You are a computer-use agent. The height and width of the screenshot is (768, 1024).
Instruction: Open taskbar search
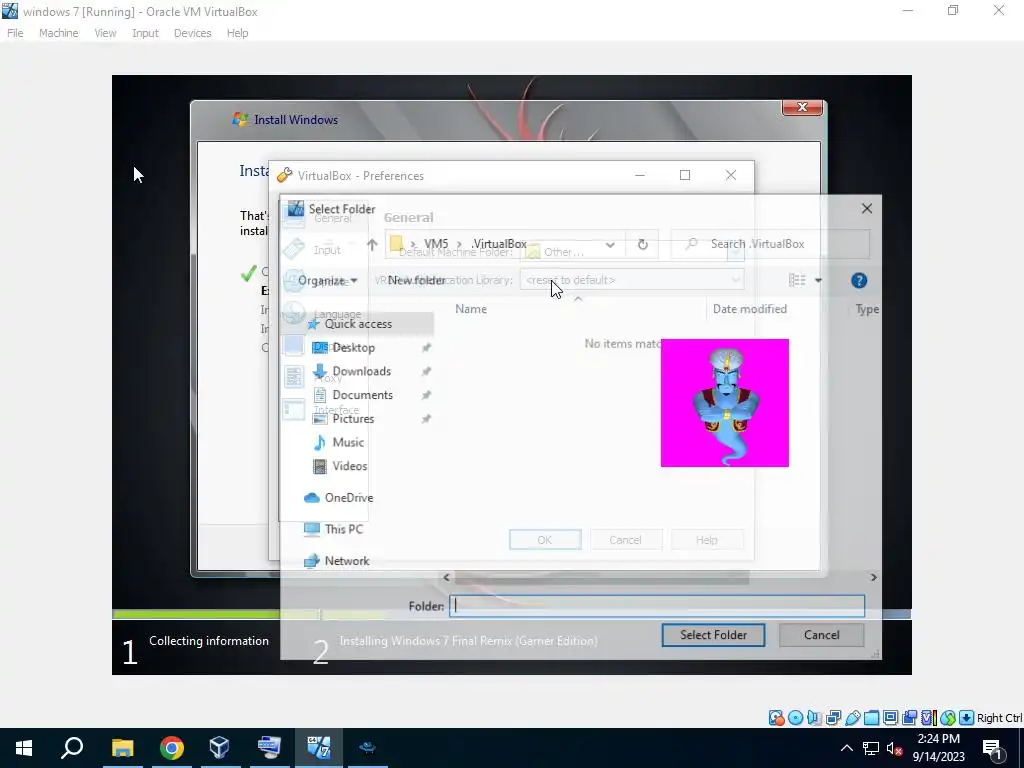[72, 748]
